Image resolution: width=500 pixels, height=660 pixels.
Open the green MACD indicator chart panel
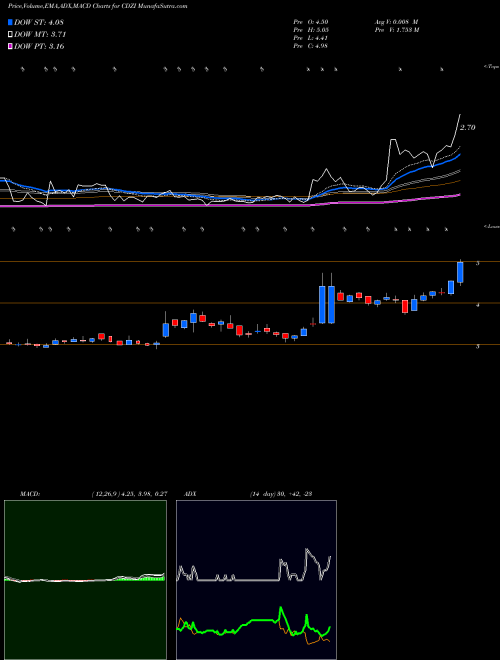[85, 580]
